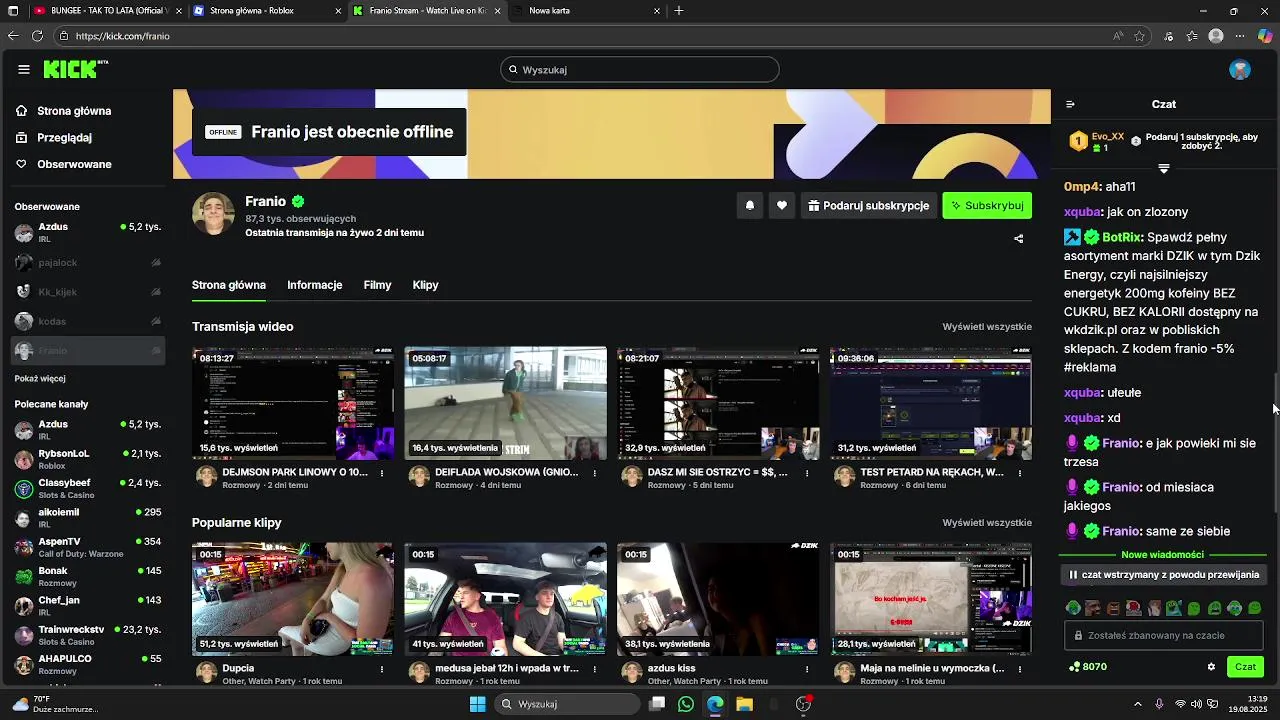Open Strona główna in the left sidebar
Viewport: 1280px width, 720px height.
click(74, 111)
